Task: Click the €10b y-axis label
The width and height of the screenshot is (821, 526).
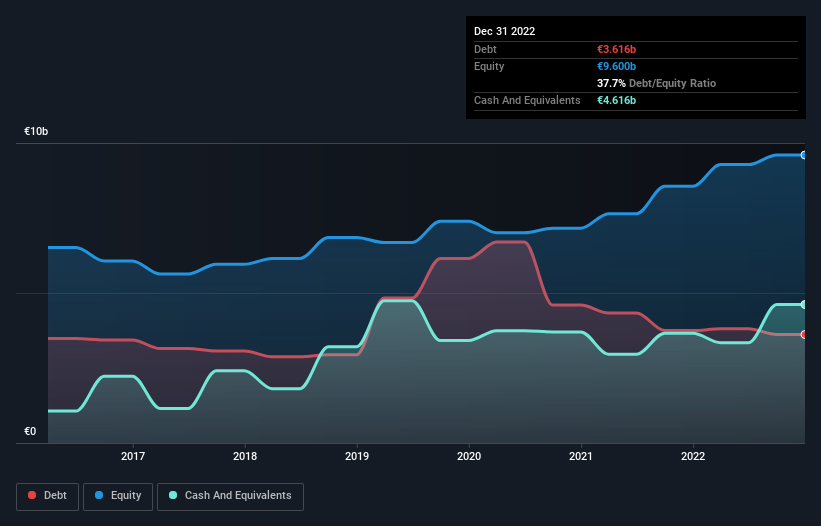Action: tap(36, 131)
